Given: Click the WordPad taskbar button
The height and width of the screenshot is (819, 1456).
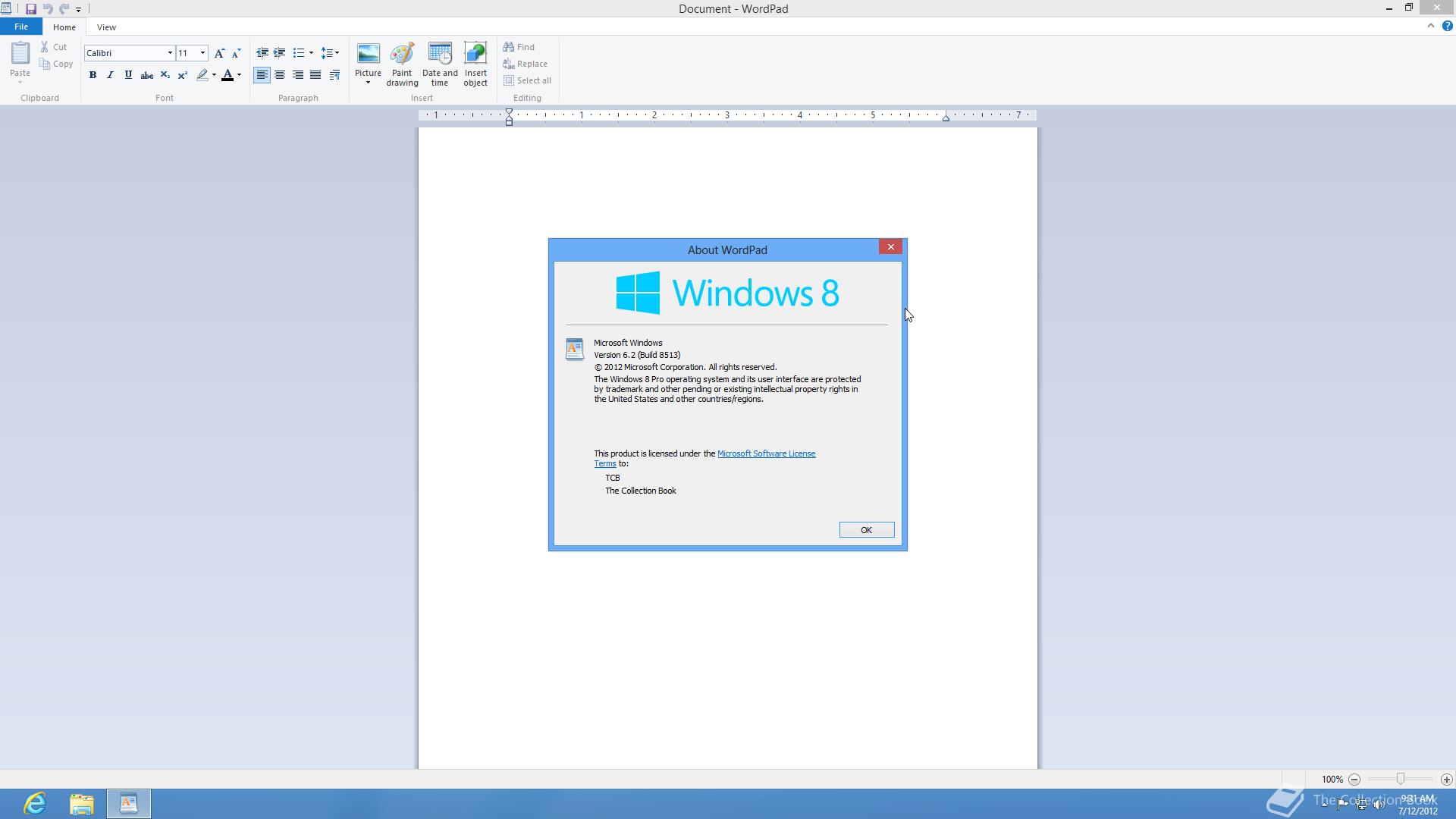Looking at the screenshot, I should [129, 804].
